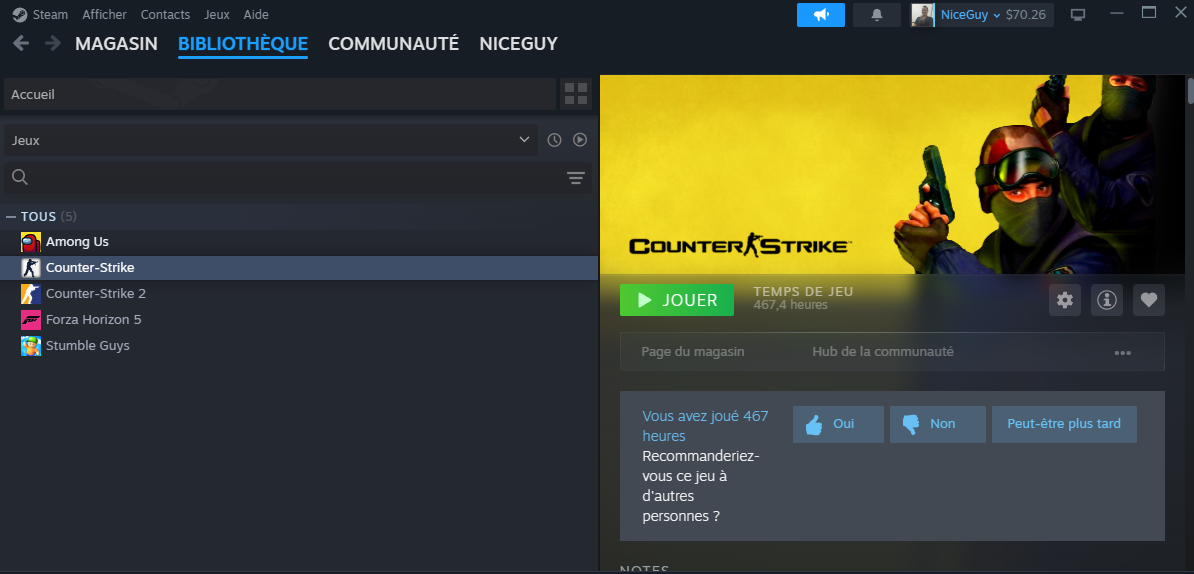Viewport: 1194px width, 574px height.
Task: Open advanced filter options icon
Action: pos(576,178)
